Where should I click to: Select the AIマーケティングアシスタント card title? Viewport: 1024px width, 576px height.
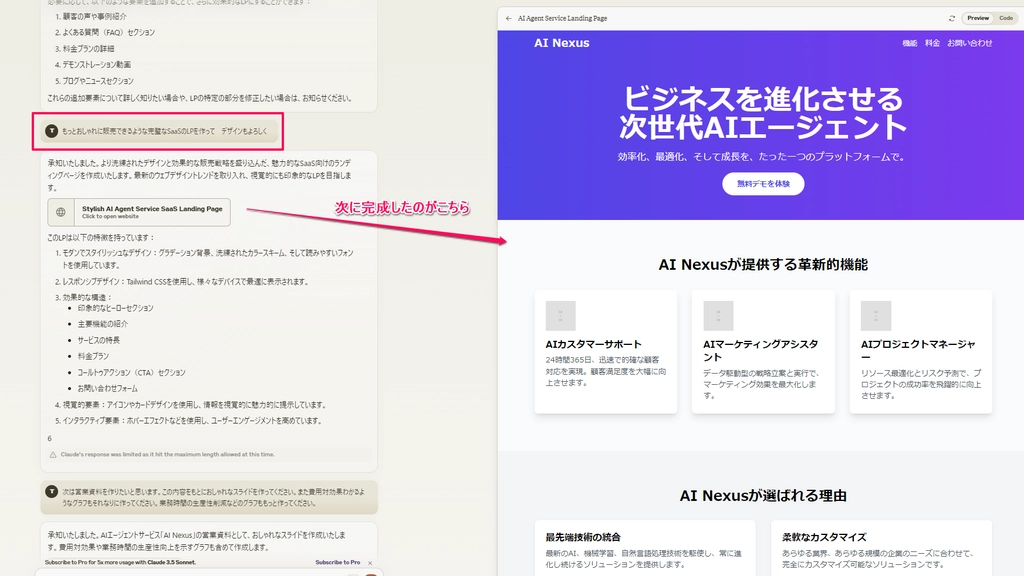[760, 351]
